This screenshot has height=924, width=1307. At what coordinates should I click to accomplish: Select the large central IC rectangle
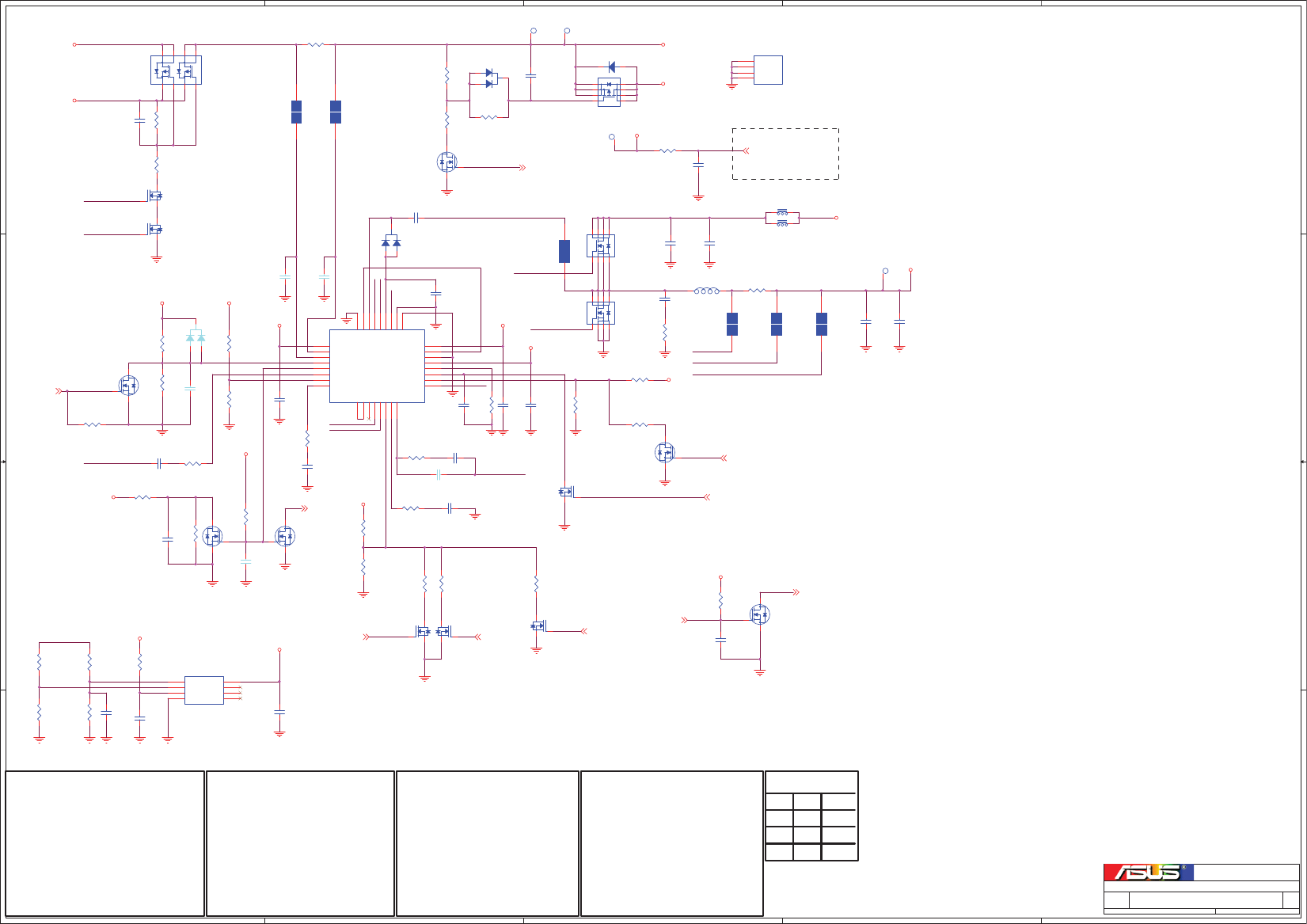pos(377,366)
